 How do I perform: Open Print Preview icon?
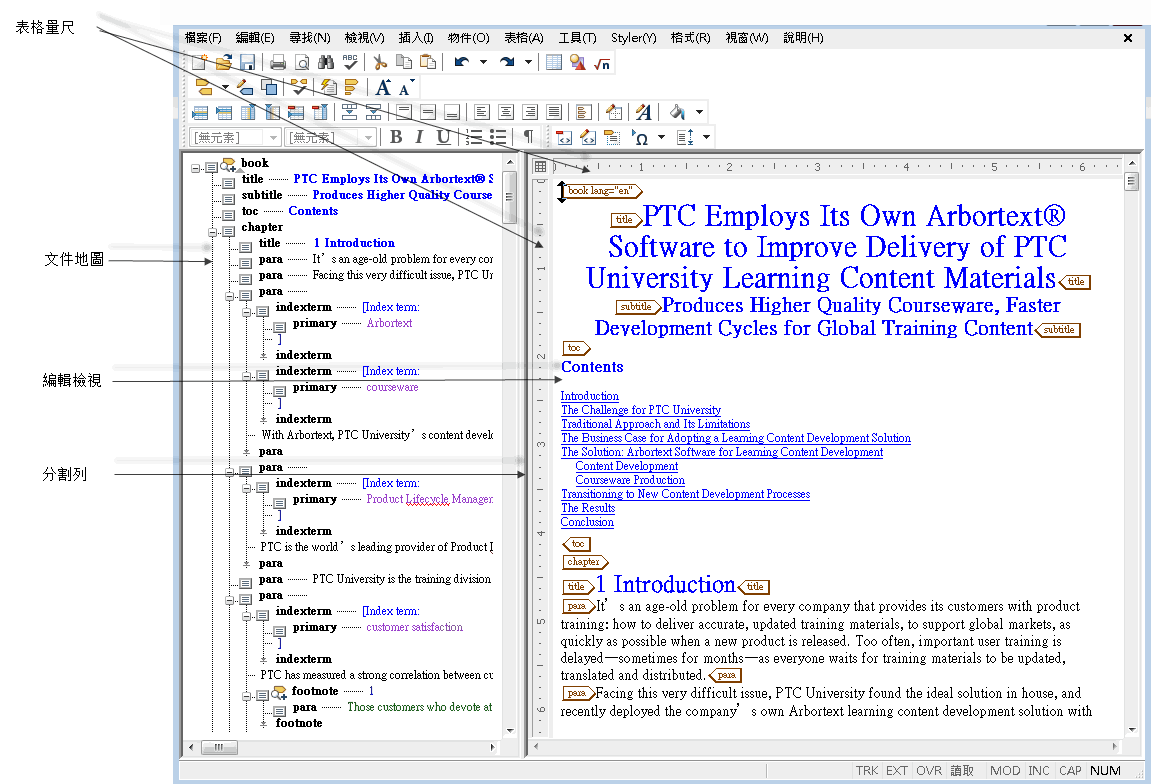pyautogui.click(x=302, y=62)
